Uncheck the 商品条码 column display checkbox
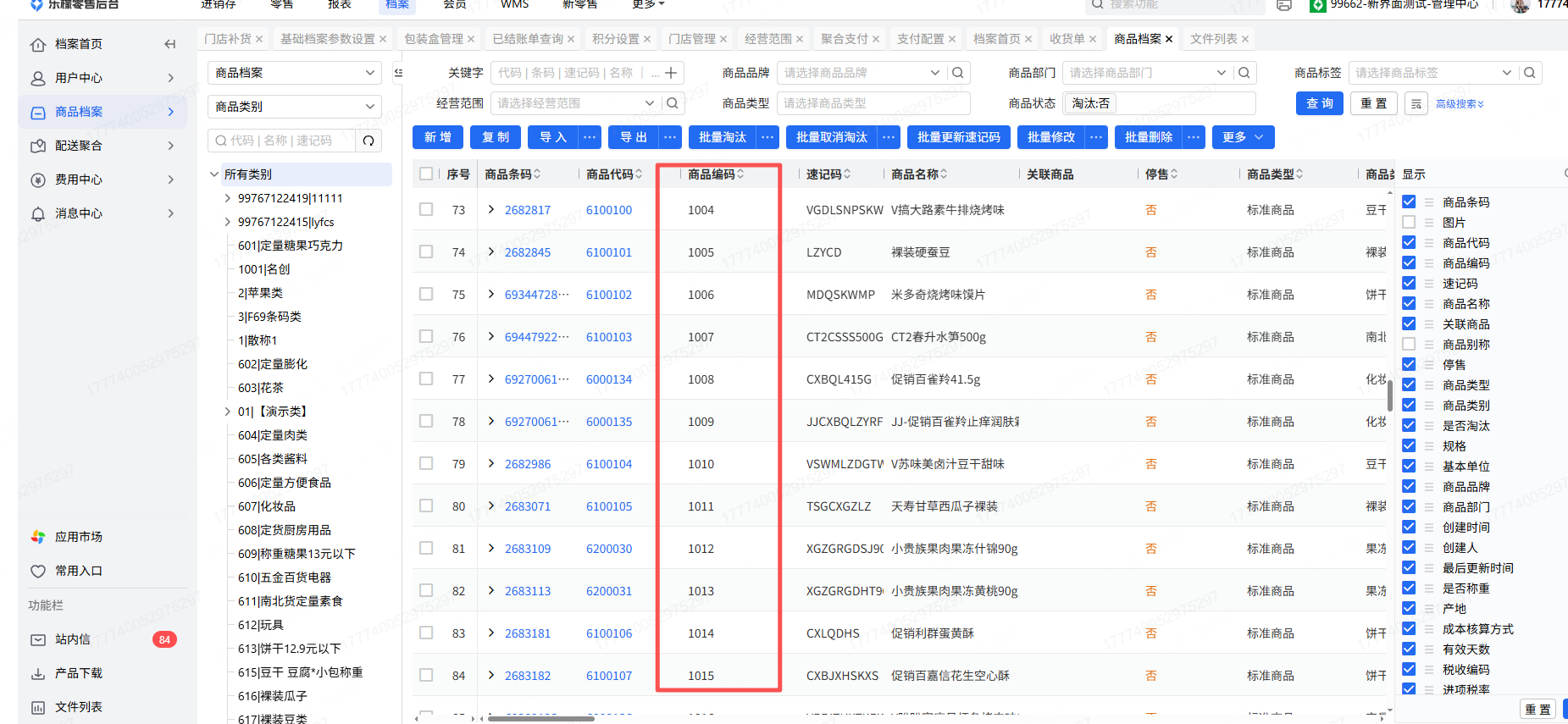Viewport: 1568px width, 724px height. 1409,202
